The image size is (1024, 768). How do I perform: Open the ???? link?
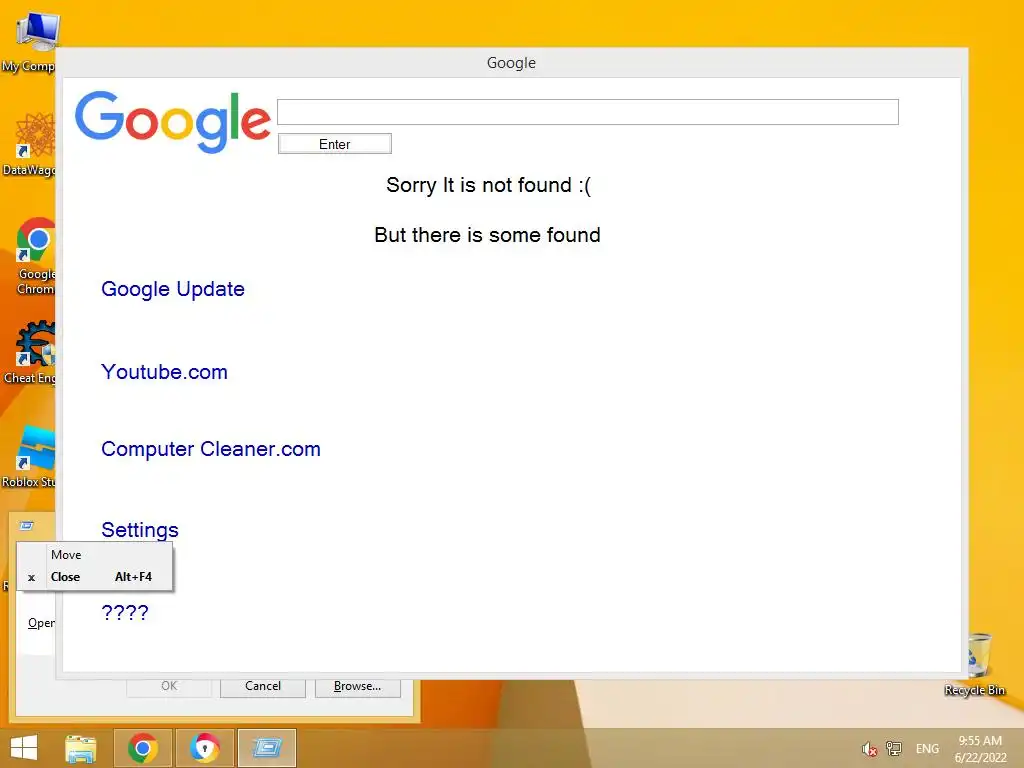click(x=125, y=613)
